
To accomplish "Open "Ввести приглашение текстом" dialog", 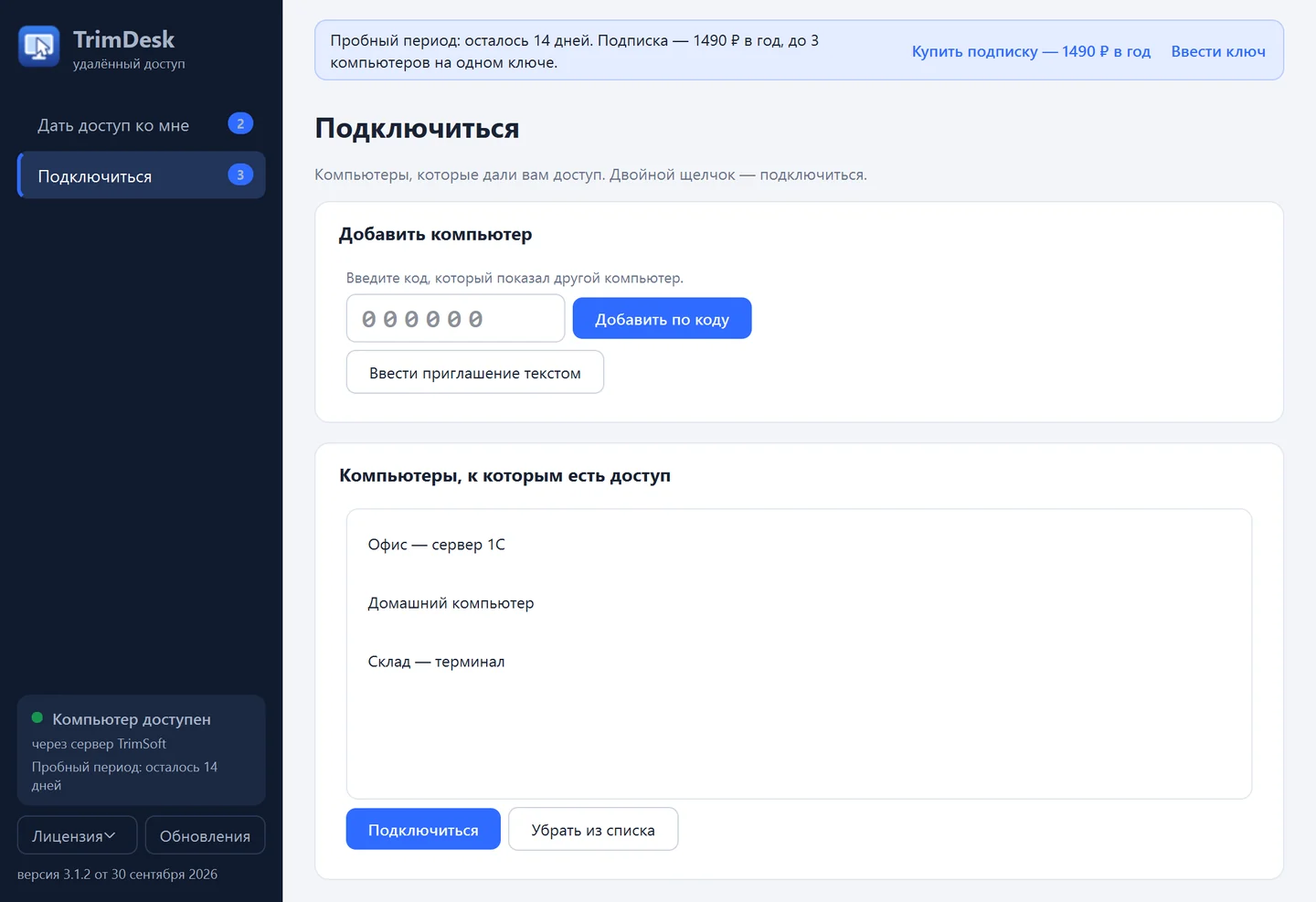I will (x=475, y=372).
